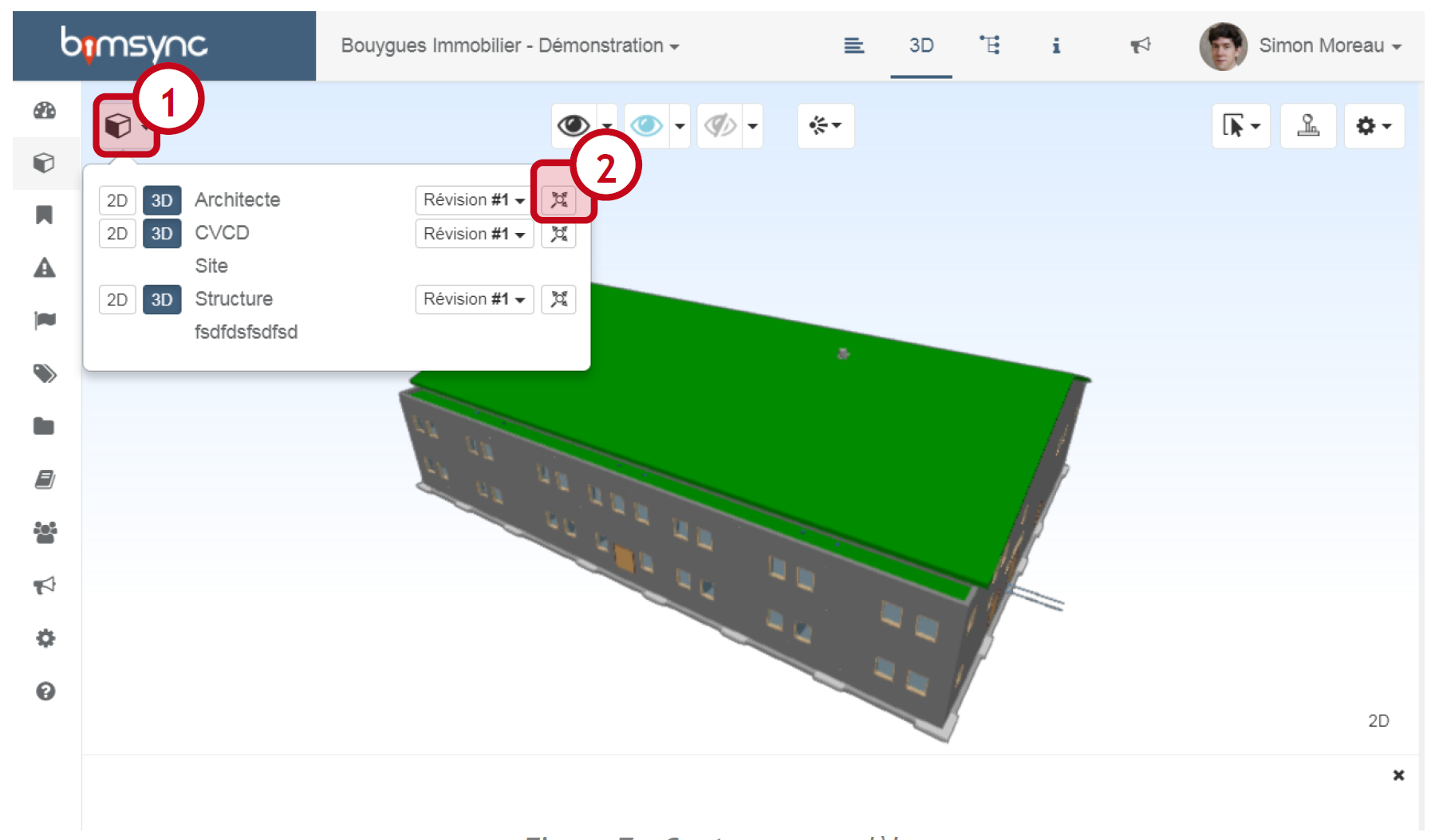Zoom to fit the CVCD model

click(x=559, y=234)
